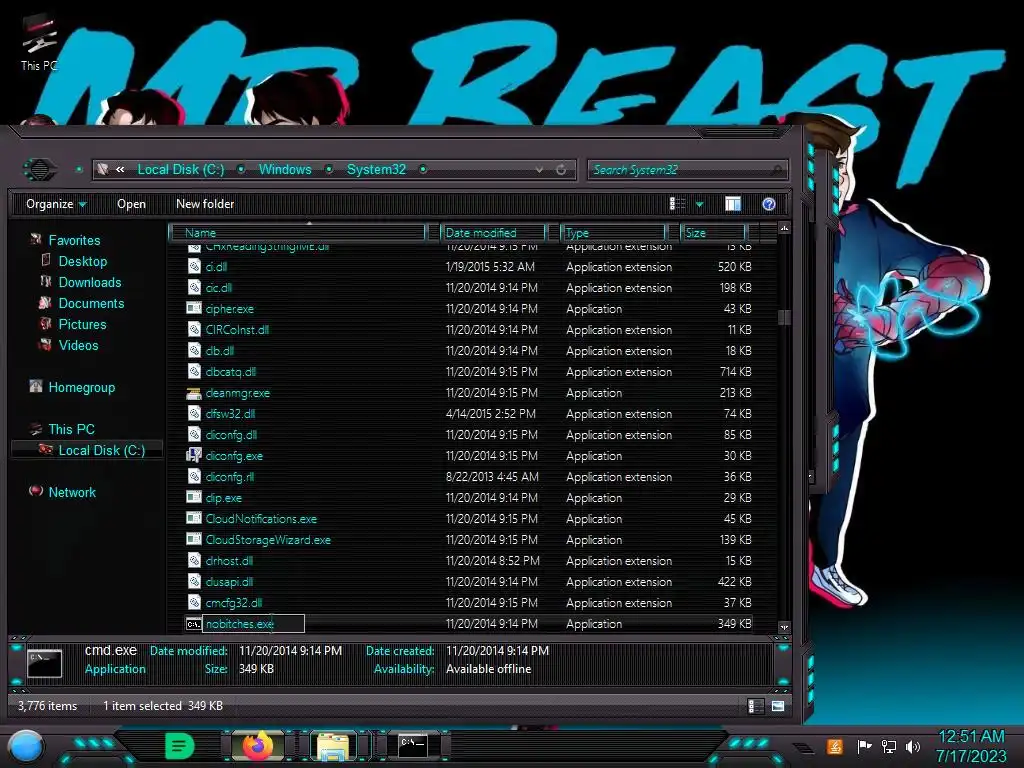Select Homegroup in navigation pane
This screenshot has width=1024, height=768.
[81, 387]
